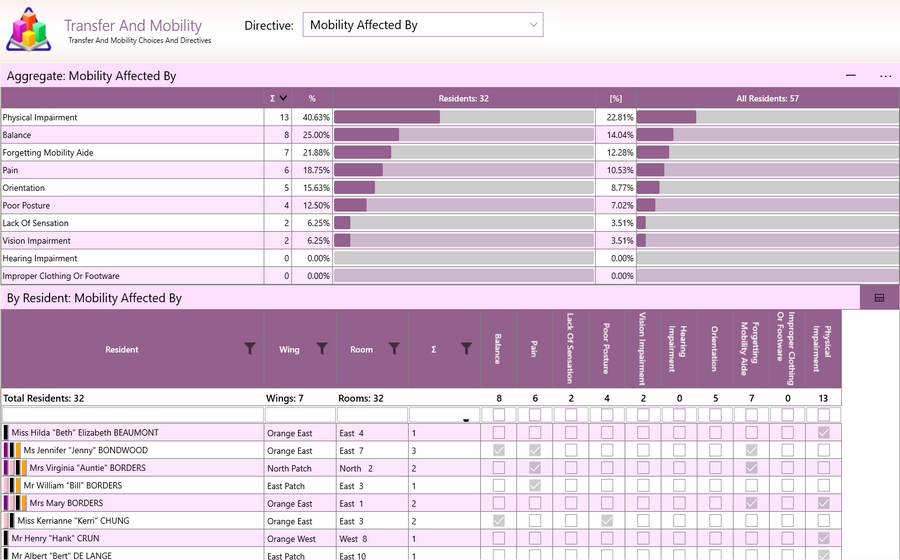Open the Directive combo box
This screenshot has height=560, width=900.
click(x=422, y=25)
